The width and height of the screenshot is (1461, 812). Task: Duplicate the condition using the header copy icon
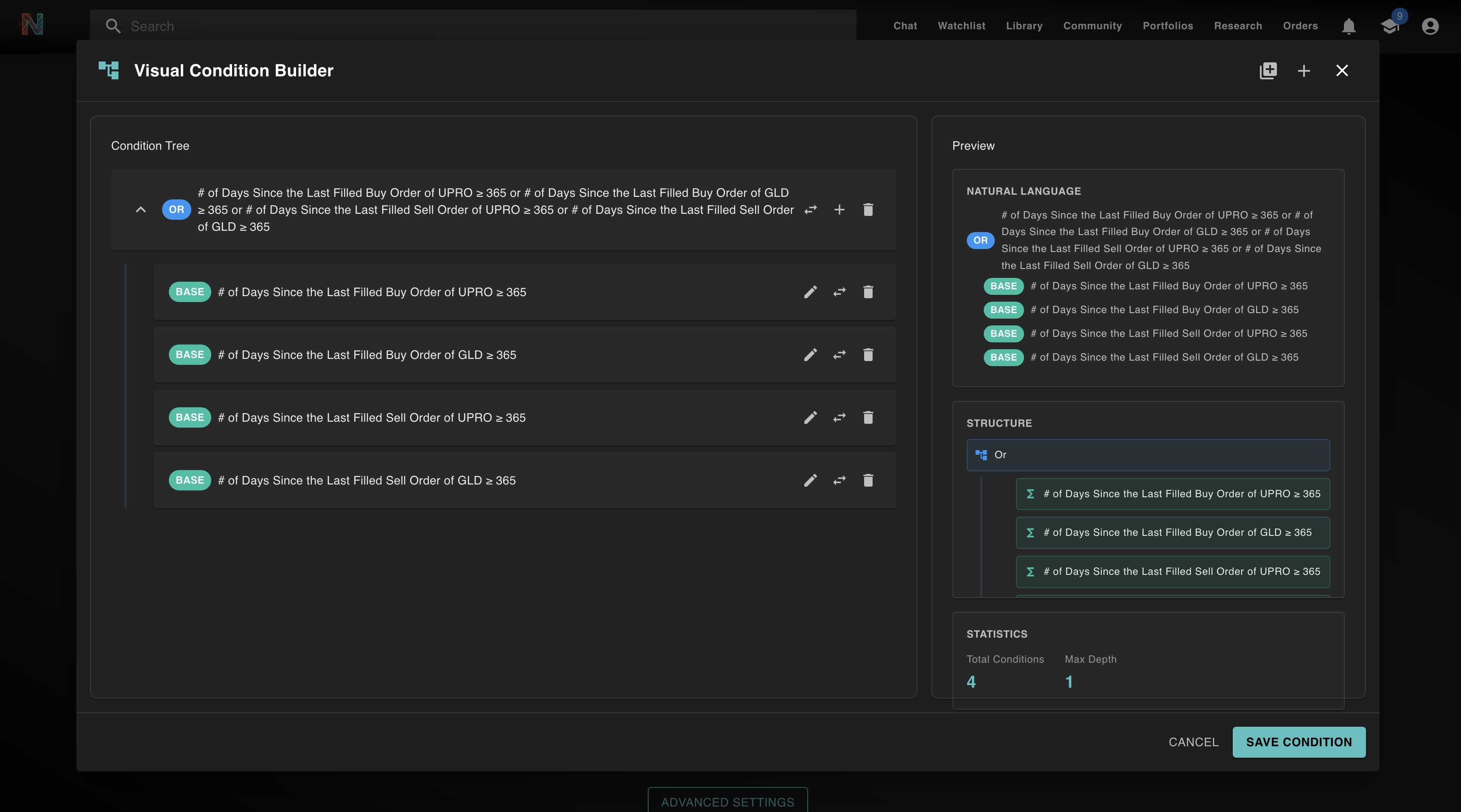(x=1268, y=71)
